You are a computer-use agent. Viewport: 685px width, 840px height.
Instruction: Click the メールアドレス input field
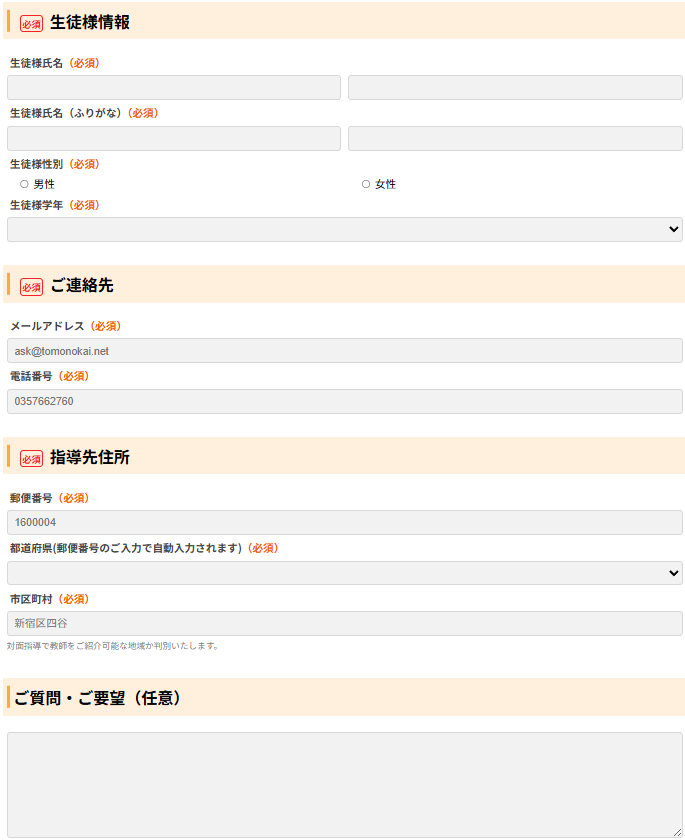(x=344, y=351)
